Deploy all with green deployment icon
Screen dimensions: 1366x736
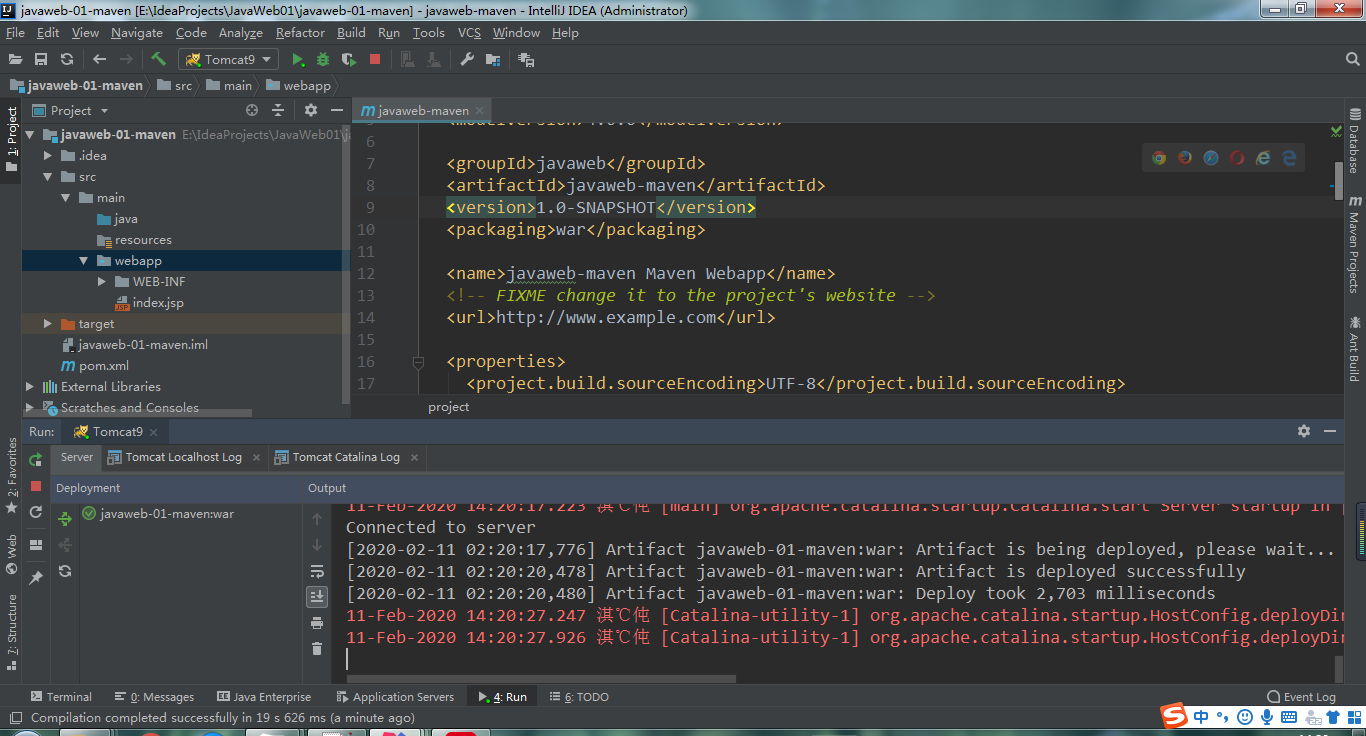pyautogui.click(x=65, y=519)
